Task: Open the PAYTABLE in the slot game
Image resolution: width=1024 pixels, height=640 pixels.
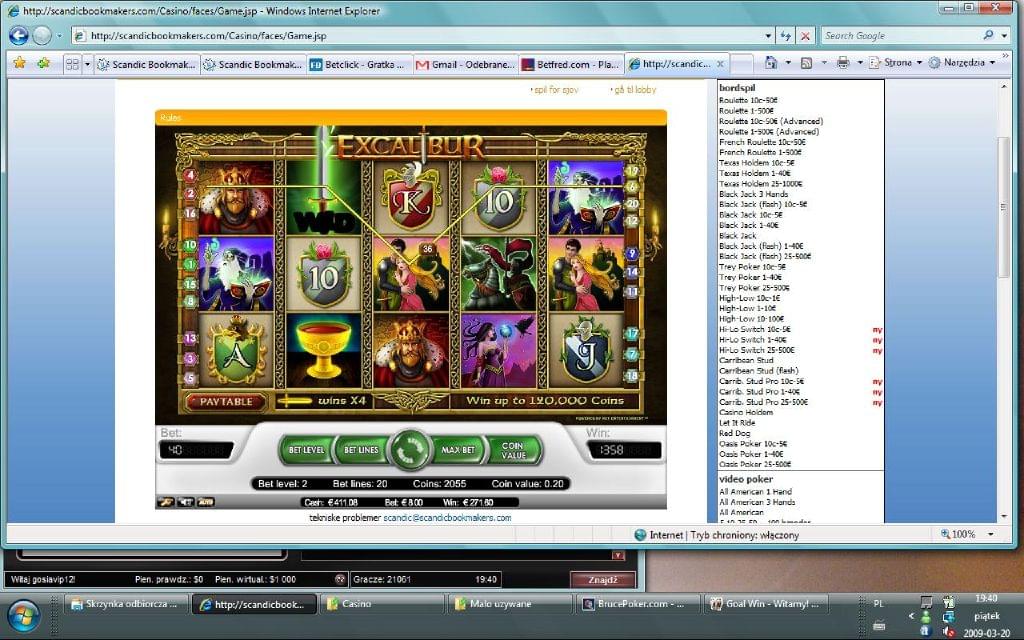Action: point(226,402)
